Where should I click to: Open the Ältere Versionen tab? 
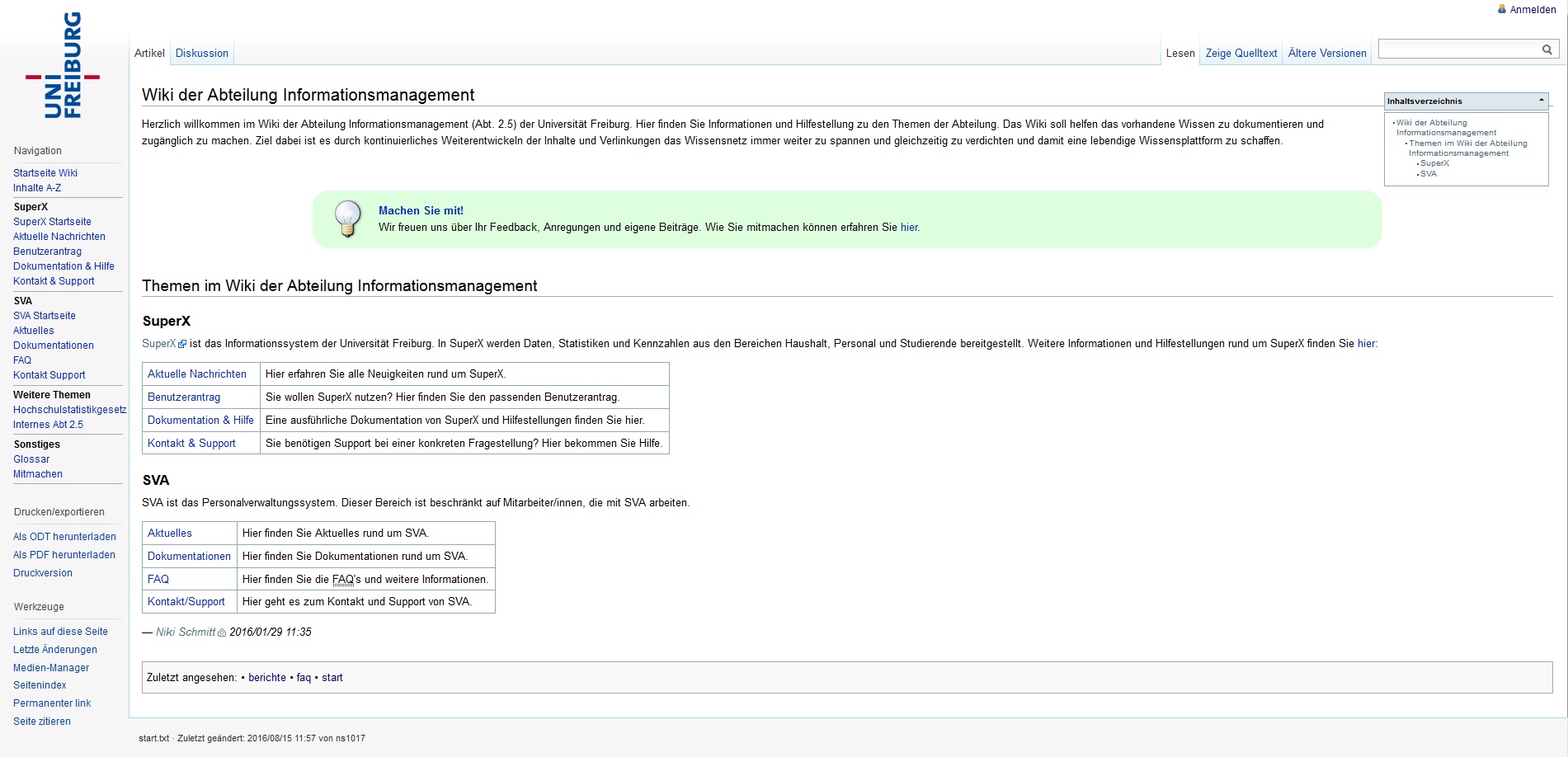(x=1327, y=53)
